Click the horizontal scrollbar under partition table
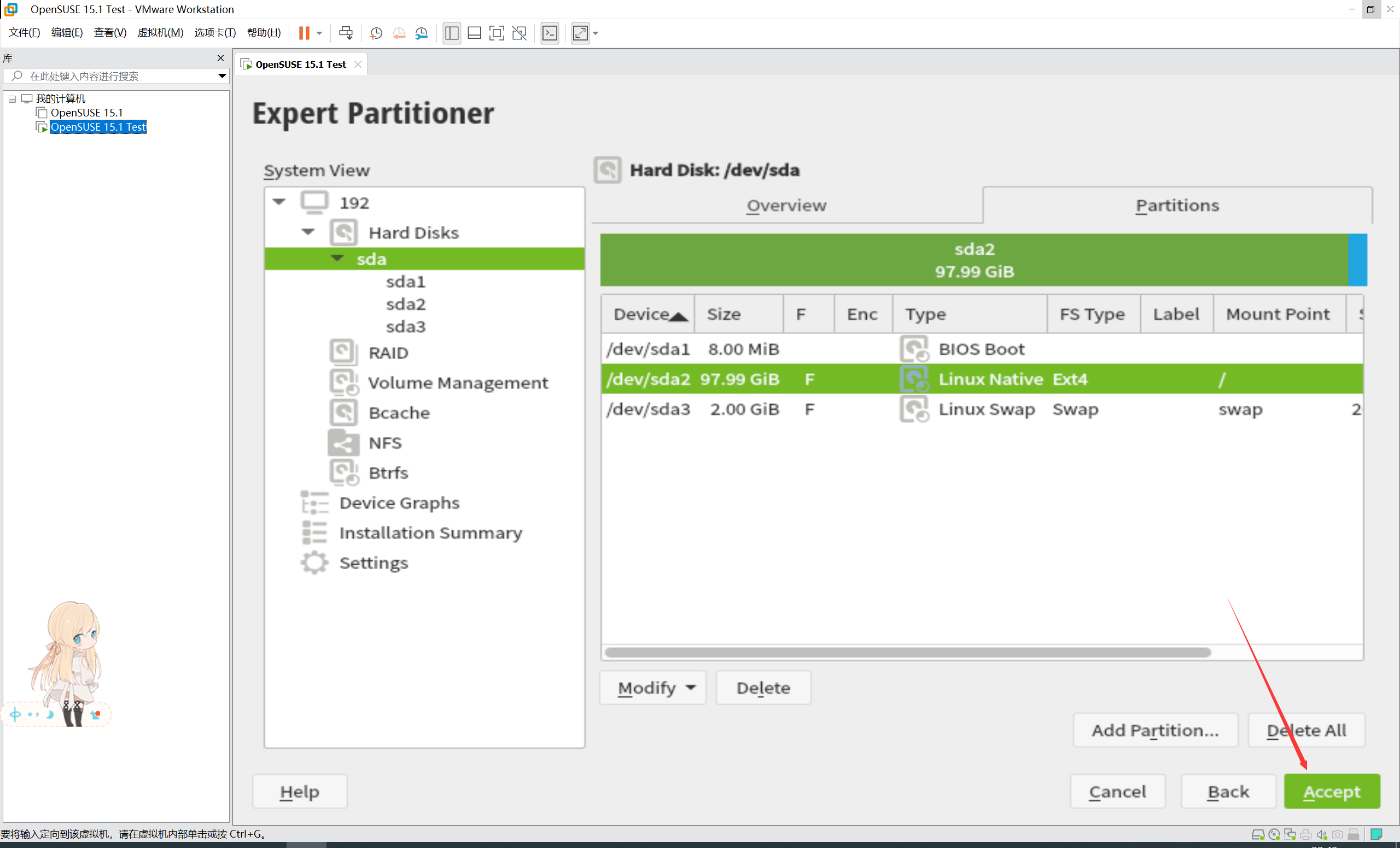 (907, 653)
